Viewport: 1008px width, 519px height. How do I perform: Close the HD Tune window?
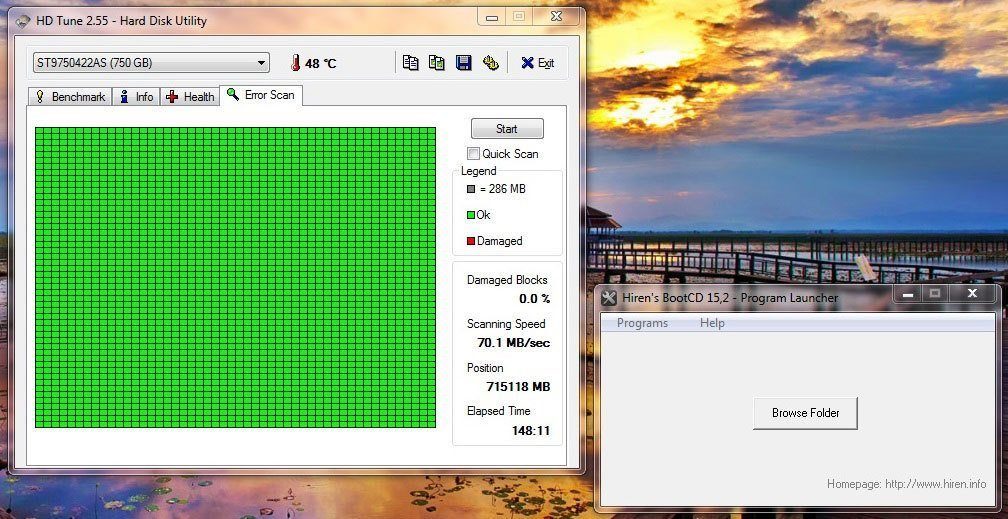[555, 17]
